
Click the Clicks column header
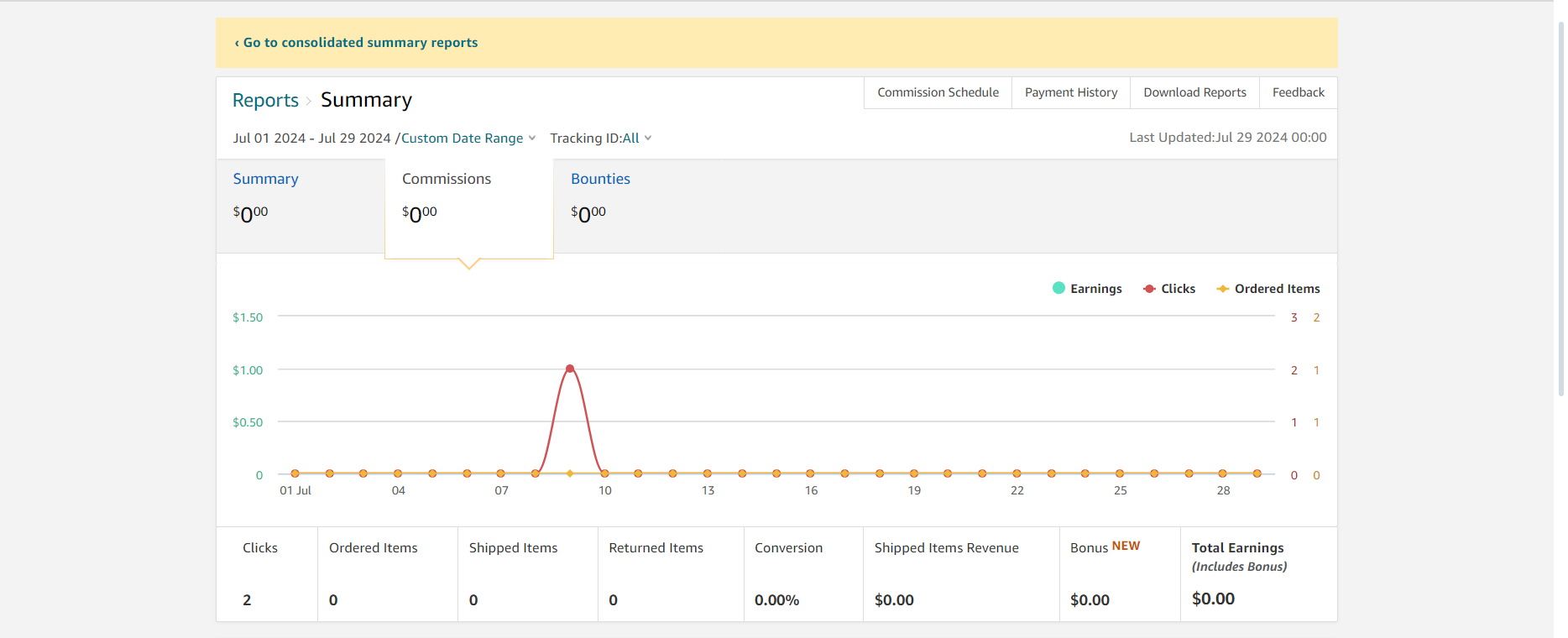(260, 547)
